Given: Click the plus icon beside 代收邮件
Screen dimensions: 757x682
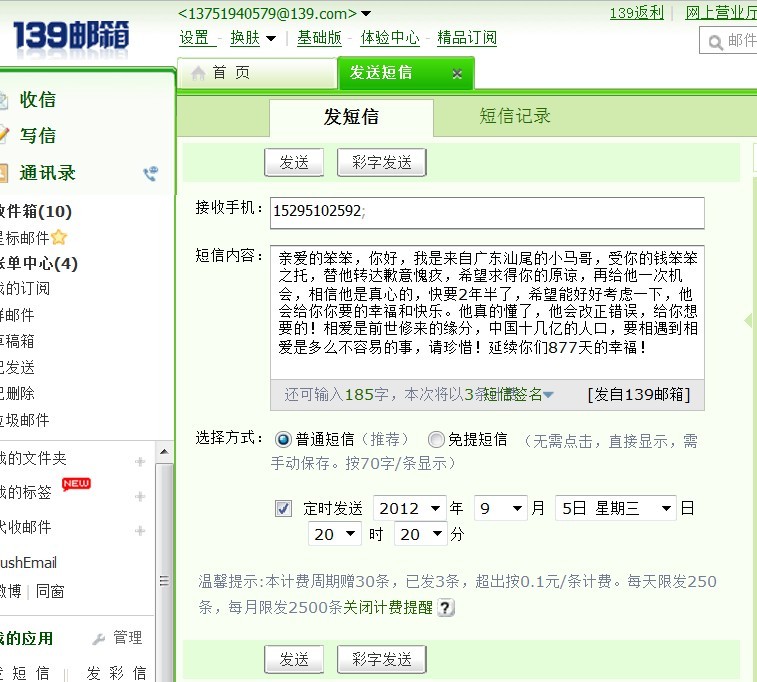Looking at the screenshot, I should point(140,530).
